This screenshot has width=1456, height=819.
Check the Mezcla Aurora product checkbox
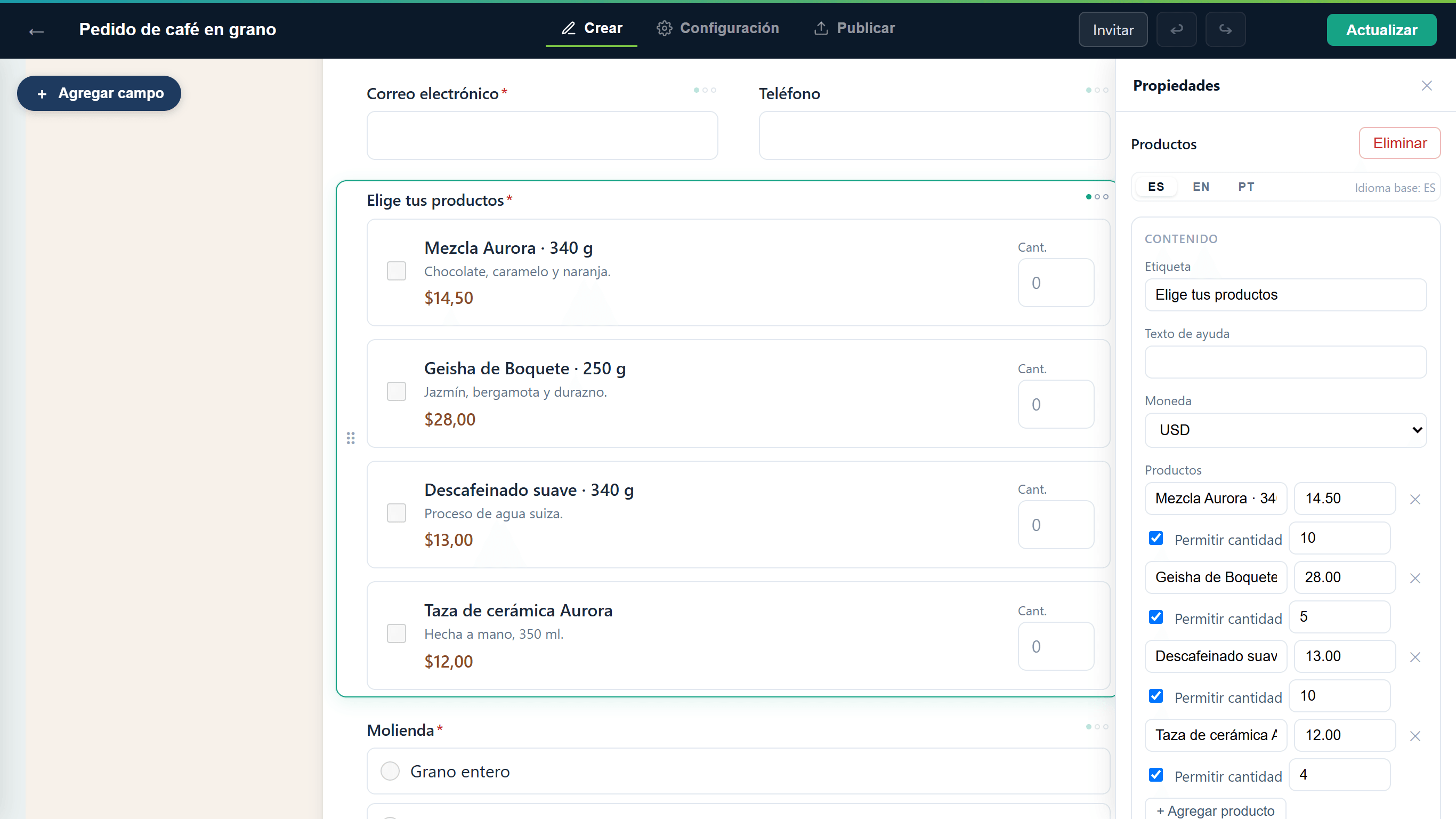tap(396, 270)
